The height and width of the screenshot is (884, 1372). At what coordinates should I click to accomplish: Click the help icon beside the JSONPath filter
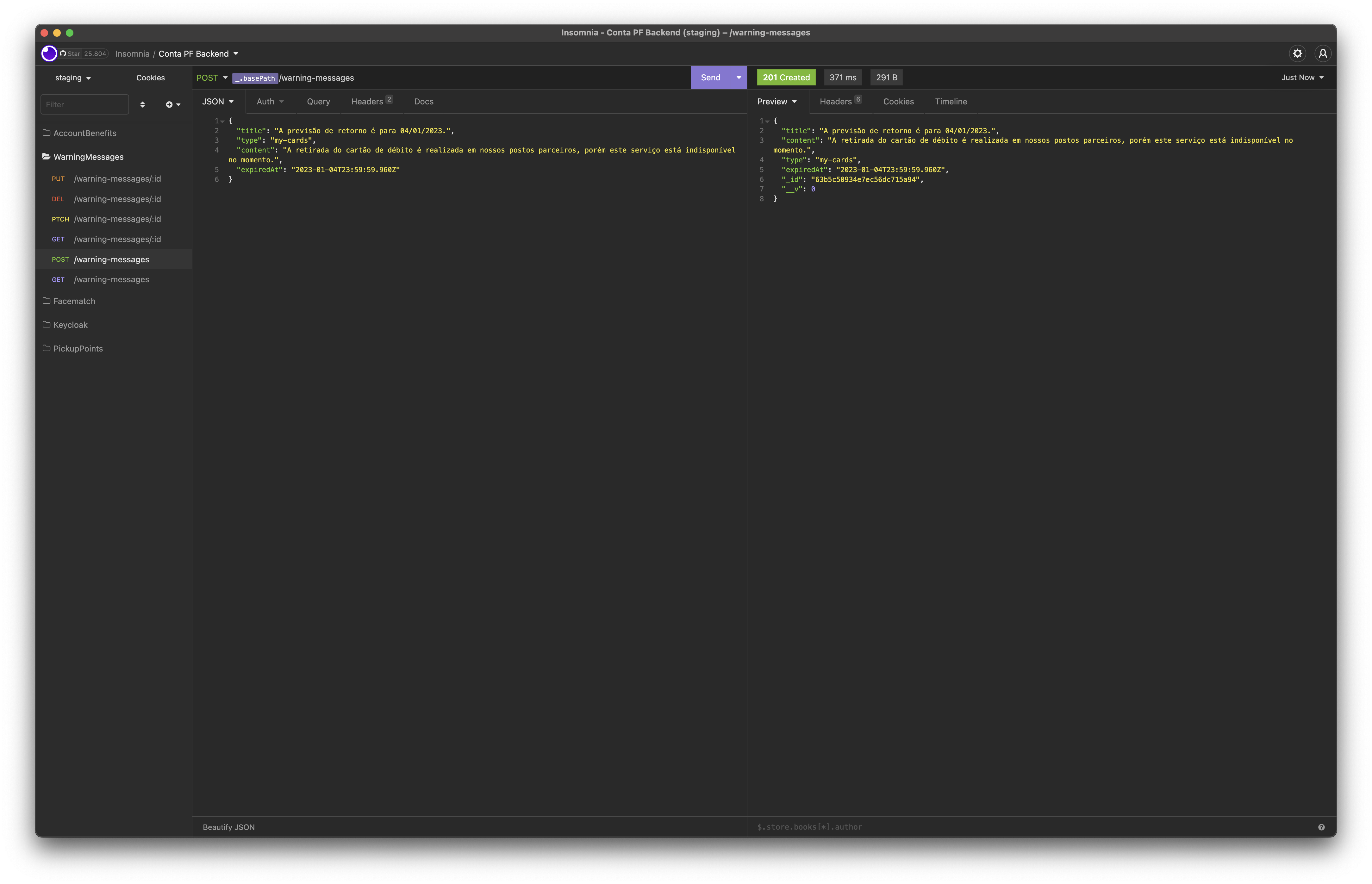(1321, 827)
